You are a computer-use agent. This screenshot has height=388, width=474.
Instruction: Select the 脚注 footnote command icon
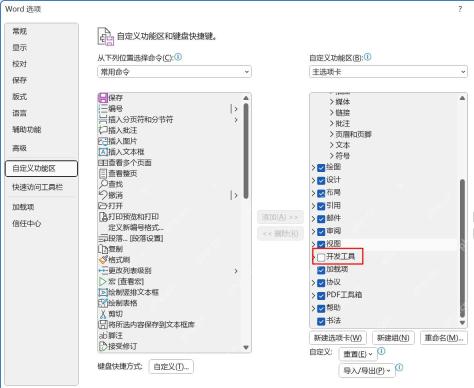[x=103, y=335]
